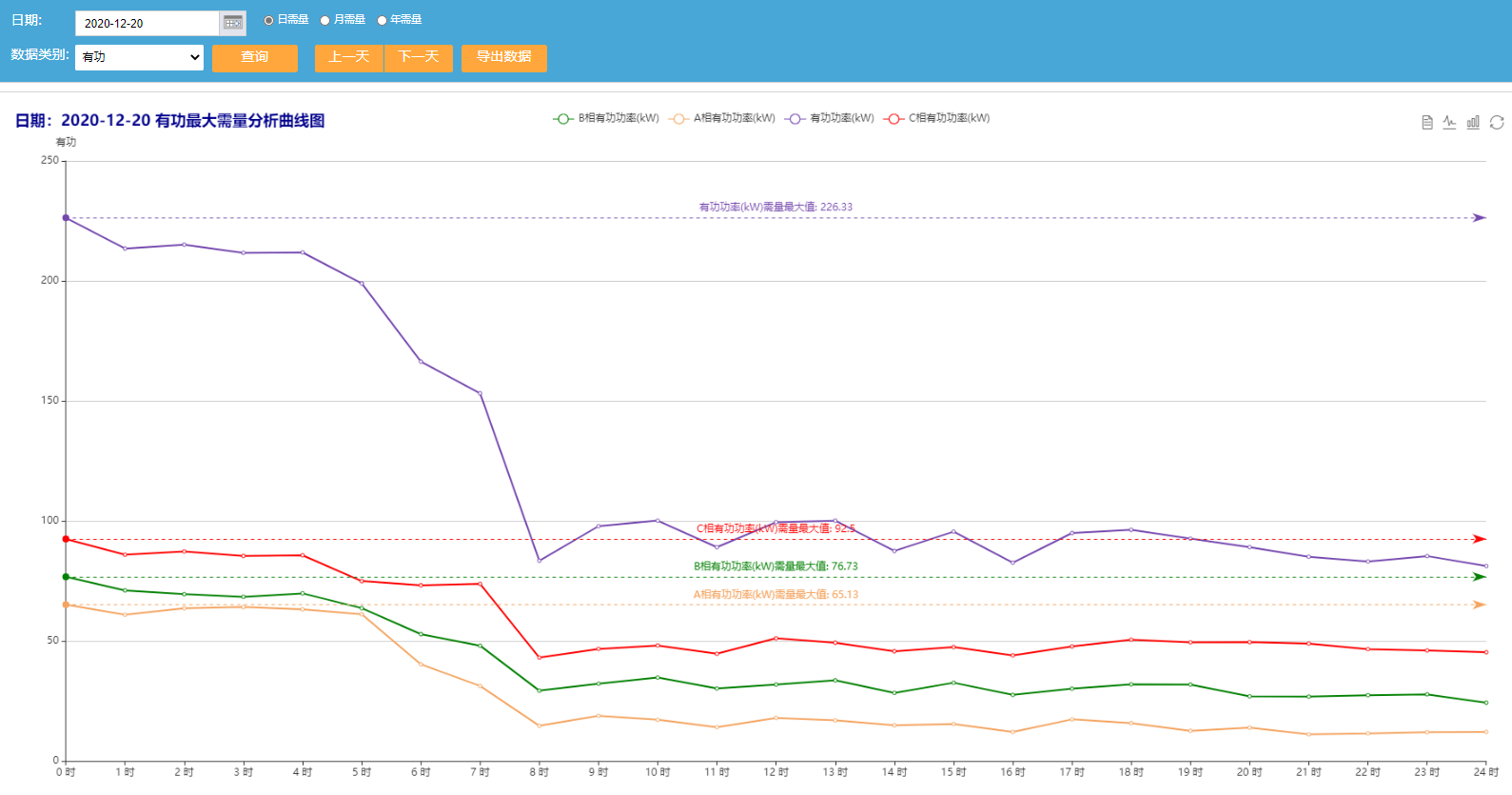
Task: Go to previous day with 上一天
Action: tap(349, 57)
